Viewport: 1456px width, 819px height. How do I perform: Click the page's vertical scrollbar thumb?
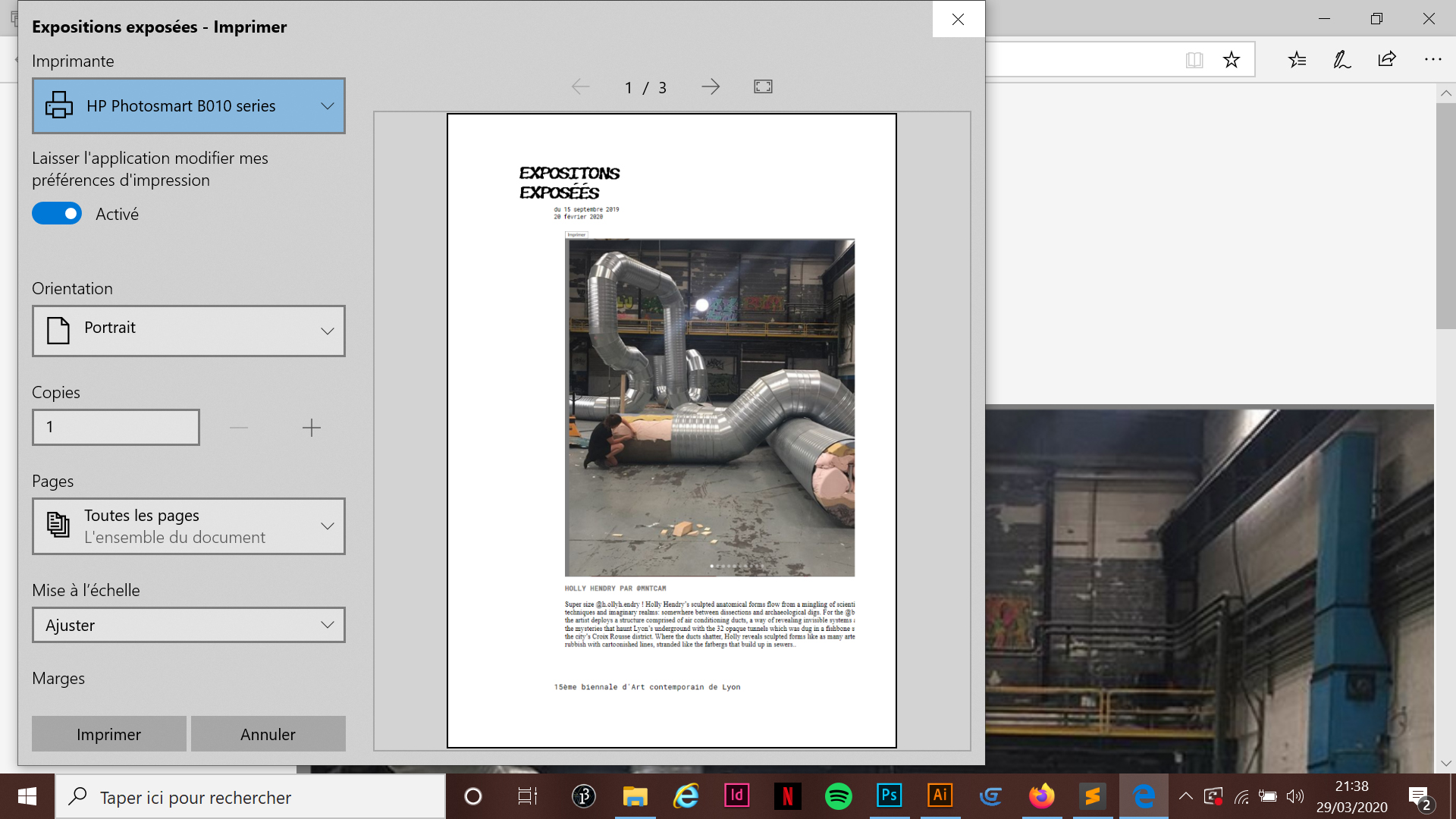pyautogui.click(x=1445, y=216)
